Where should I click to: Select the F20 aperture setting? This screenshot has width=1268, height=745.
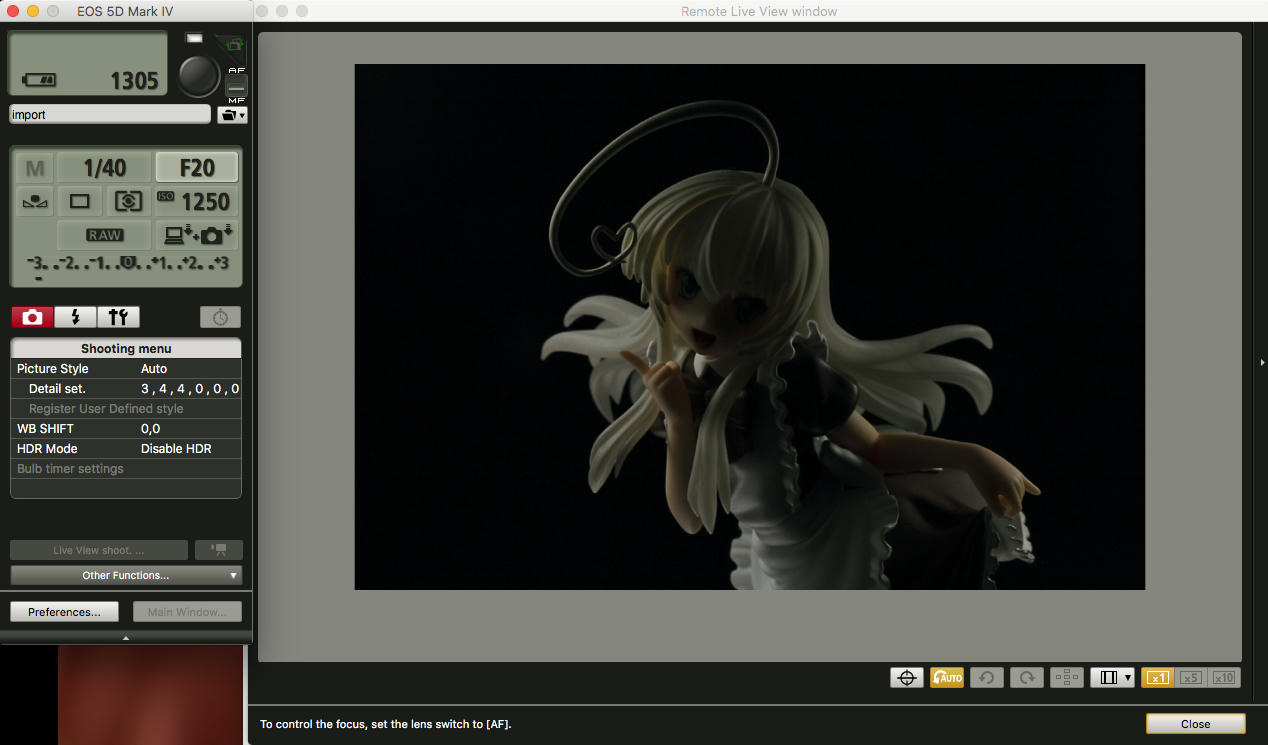pos(197,168)
